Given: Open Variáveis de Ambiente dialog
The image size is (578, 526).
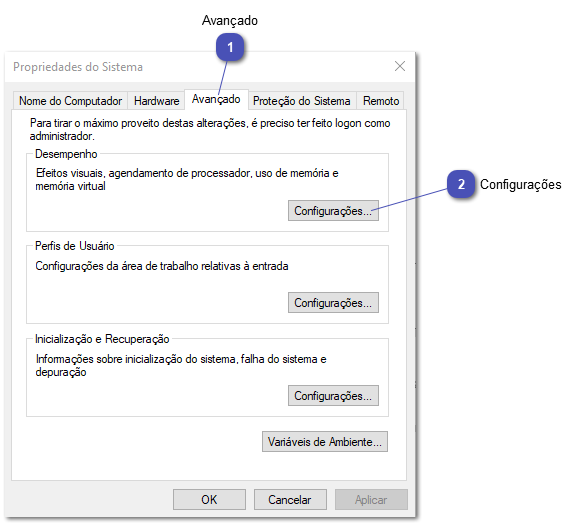Looking at the screenshot, I should 325,442.
